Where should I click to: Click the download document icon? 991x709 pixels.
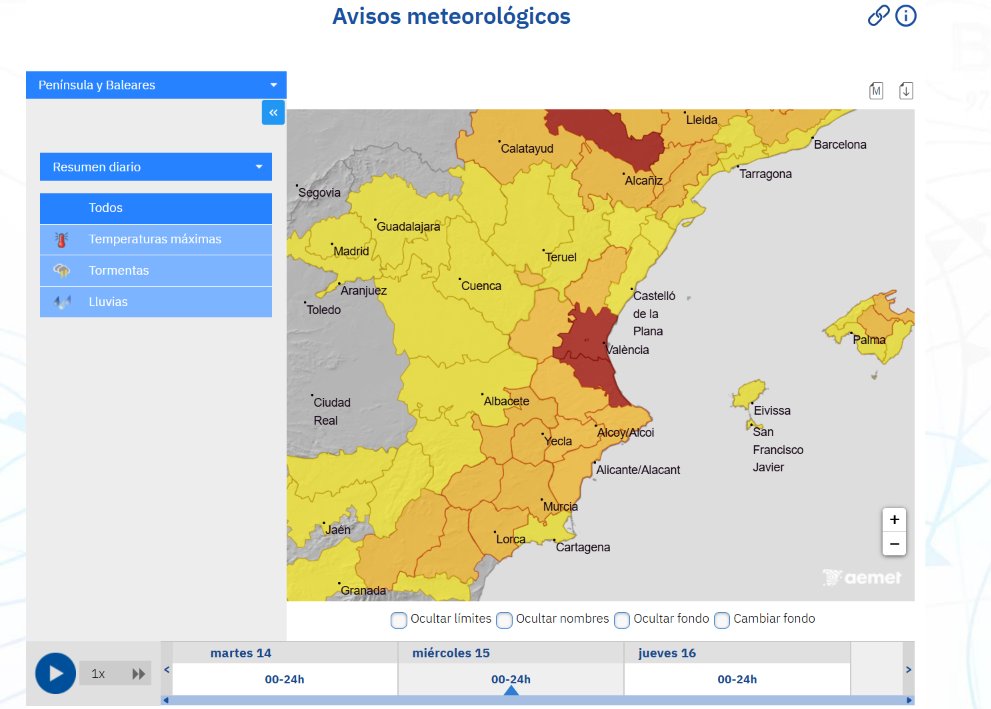click(x=906, y=91)
